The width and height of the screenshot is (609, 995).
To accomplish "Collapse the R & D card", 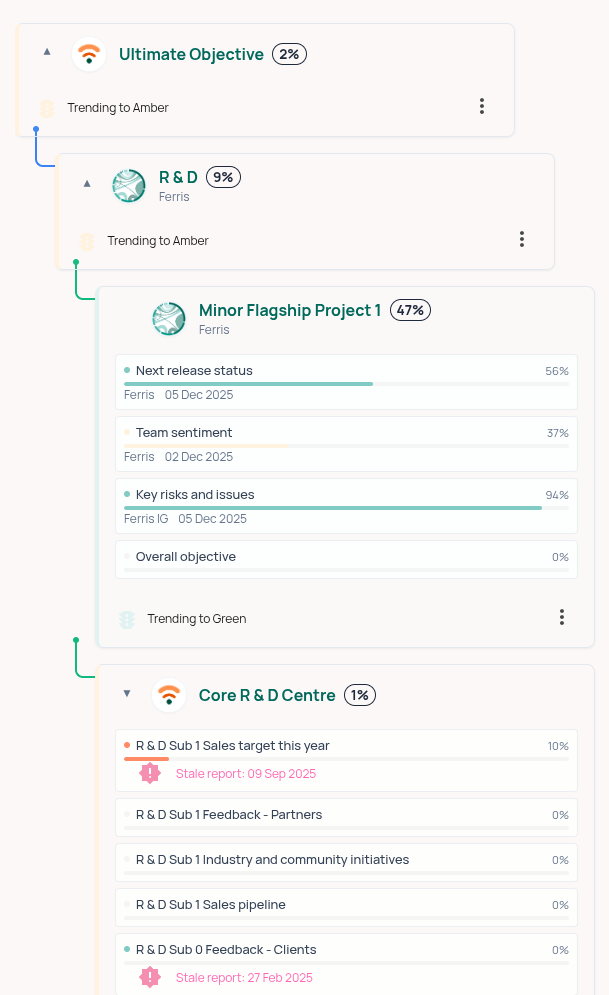I will point(86,183).
